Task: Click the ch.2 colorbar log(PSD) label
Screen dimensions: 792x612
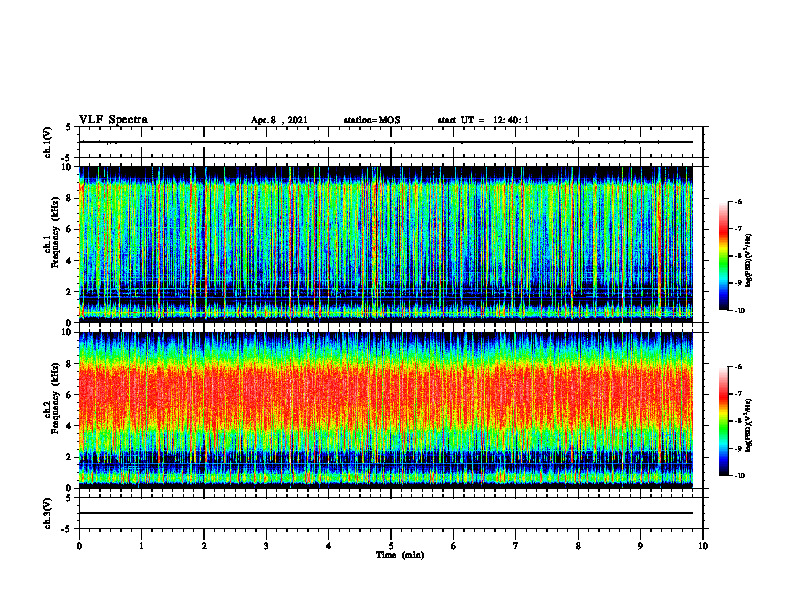Action: pyautogui.click(x=748, y=426)
